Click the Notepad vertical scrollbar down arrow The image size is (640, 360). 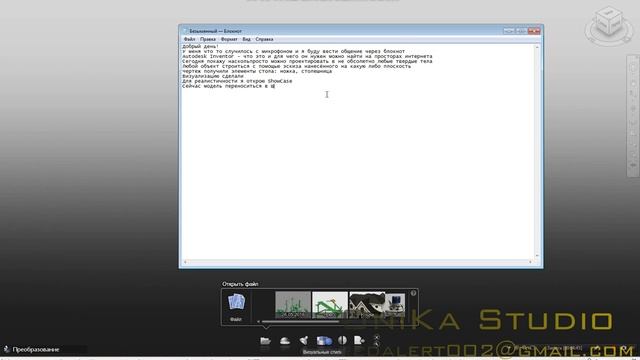point(537,256)
